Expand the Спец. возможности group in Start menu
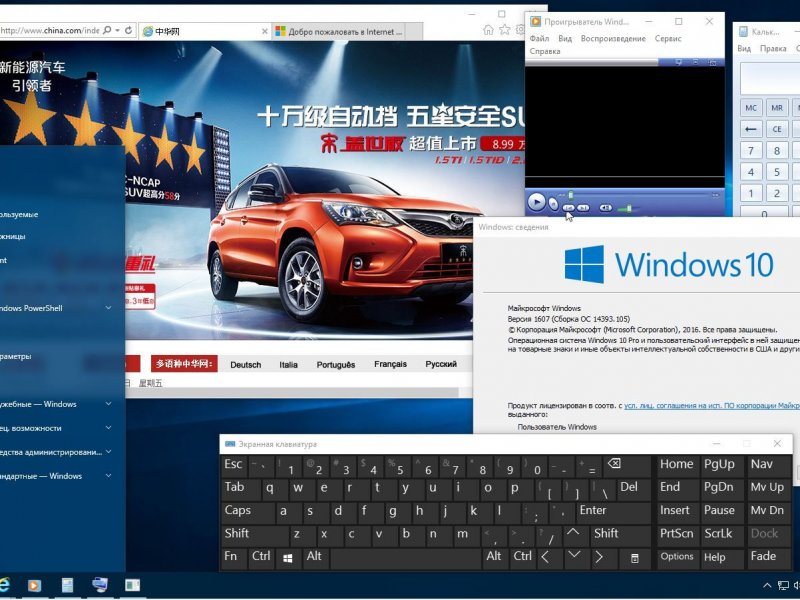This screenshot has width=800, height=600. [109, 428]
